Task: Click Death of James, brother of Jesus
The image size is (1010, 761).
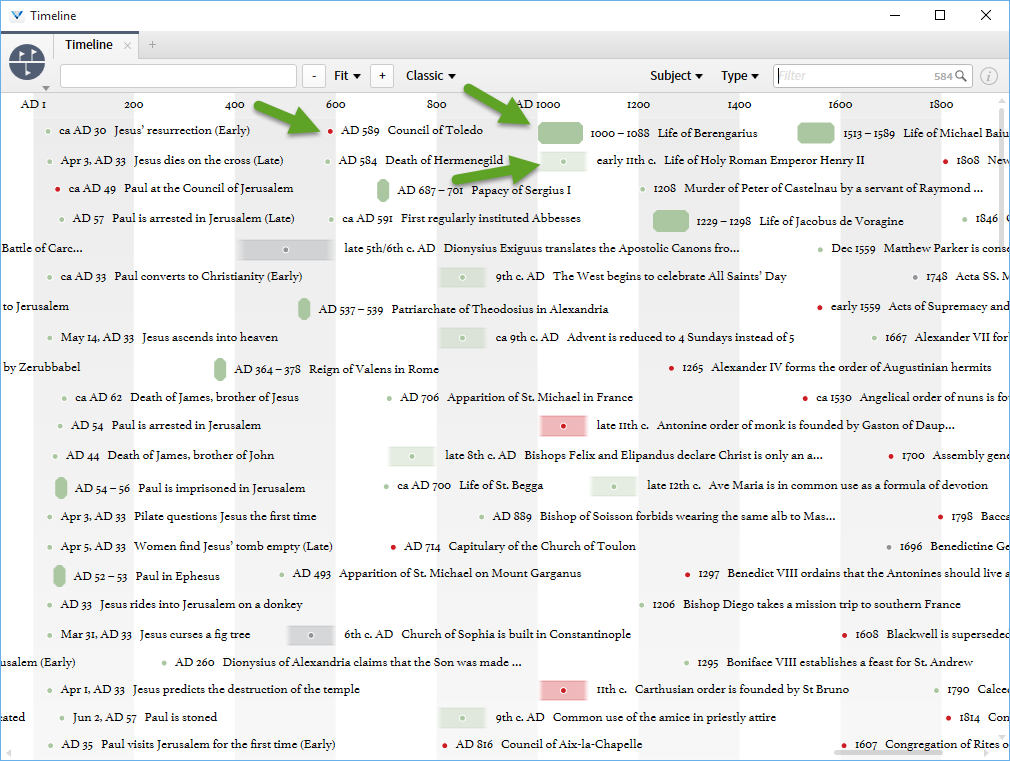Action: (214, 398)
